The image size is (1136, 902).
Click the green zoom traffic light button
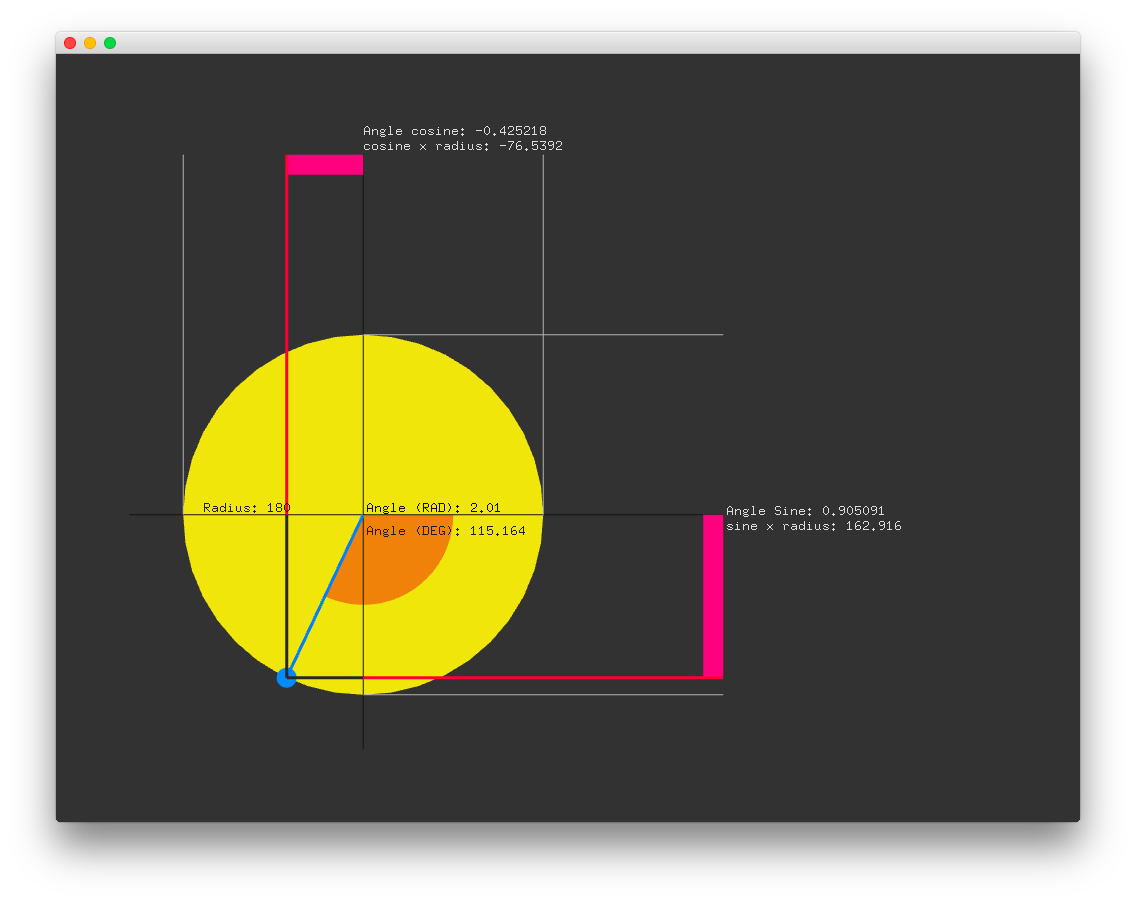108,43
